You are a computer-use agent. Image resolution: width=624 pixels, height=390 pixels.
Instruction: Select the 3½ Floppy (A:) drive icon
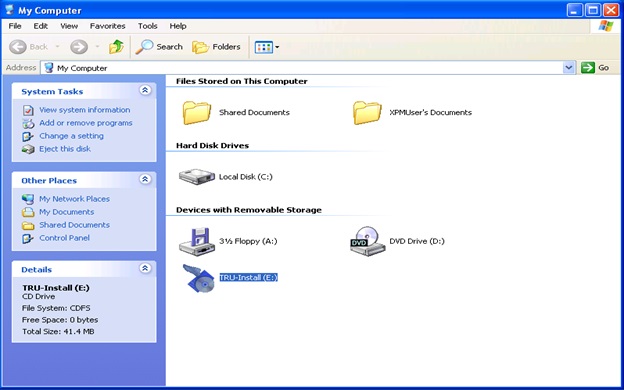click(x=197, y=241)
